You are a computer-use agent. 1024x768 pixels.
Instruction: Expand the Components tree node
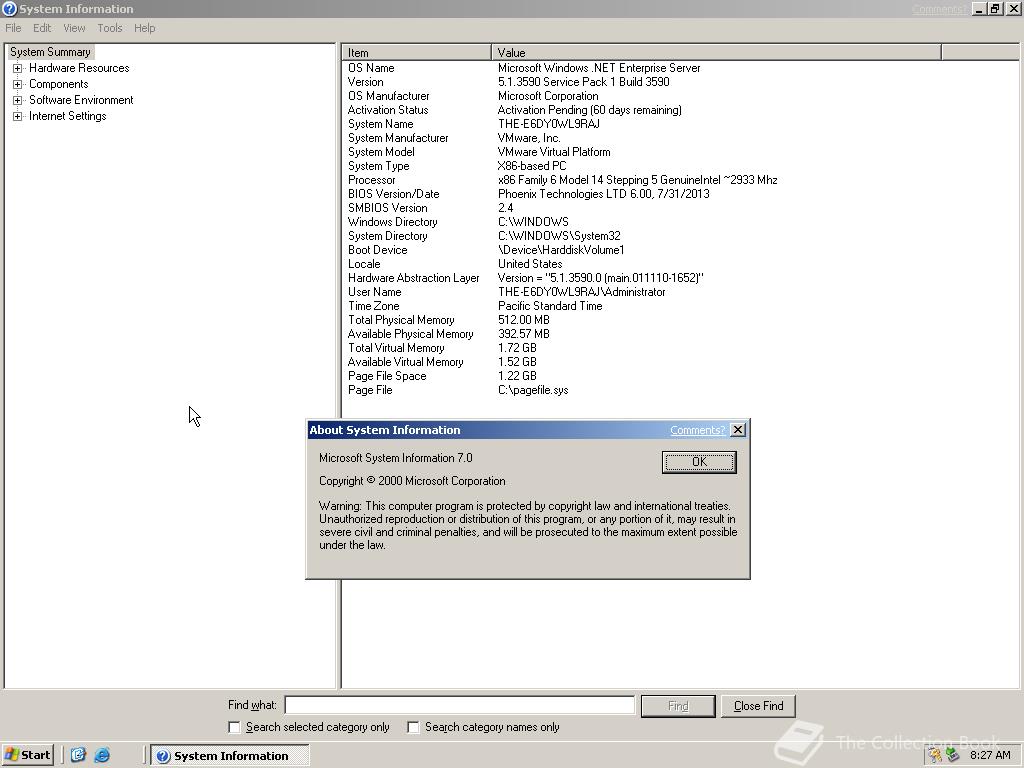tap(18, 84)
